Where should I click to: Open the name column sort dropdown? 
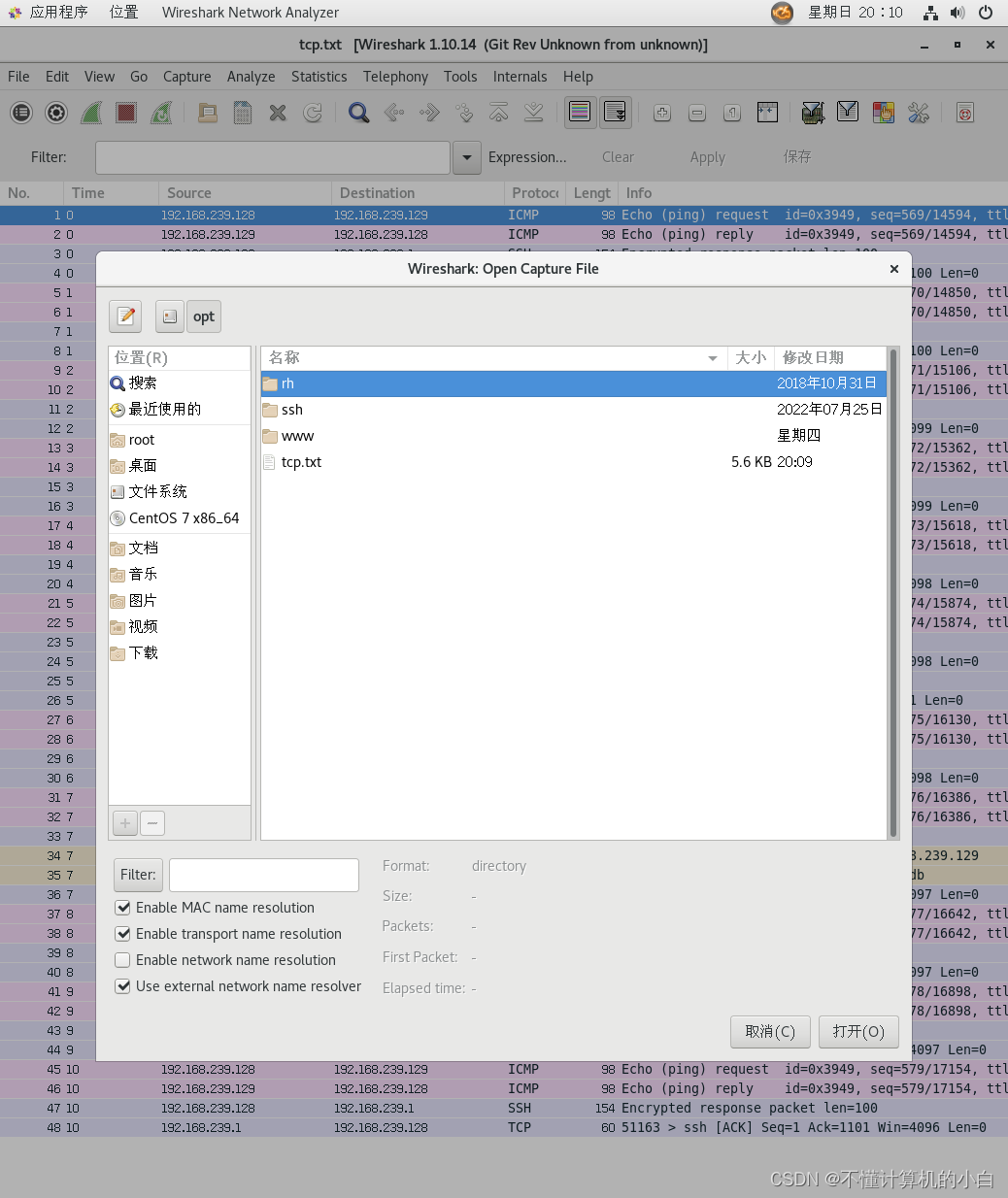(714, 358)
